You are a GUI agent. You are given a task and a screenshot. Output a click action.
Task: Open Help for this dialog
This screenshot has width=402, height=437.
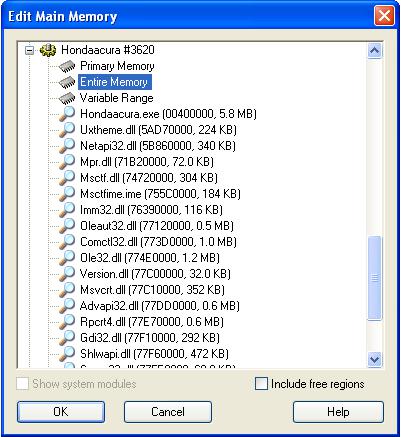[338, 412]
